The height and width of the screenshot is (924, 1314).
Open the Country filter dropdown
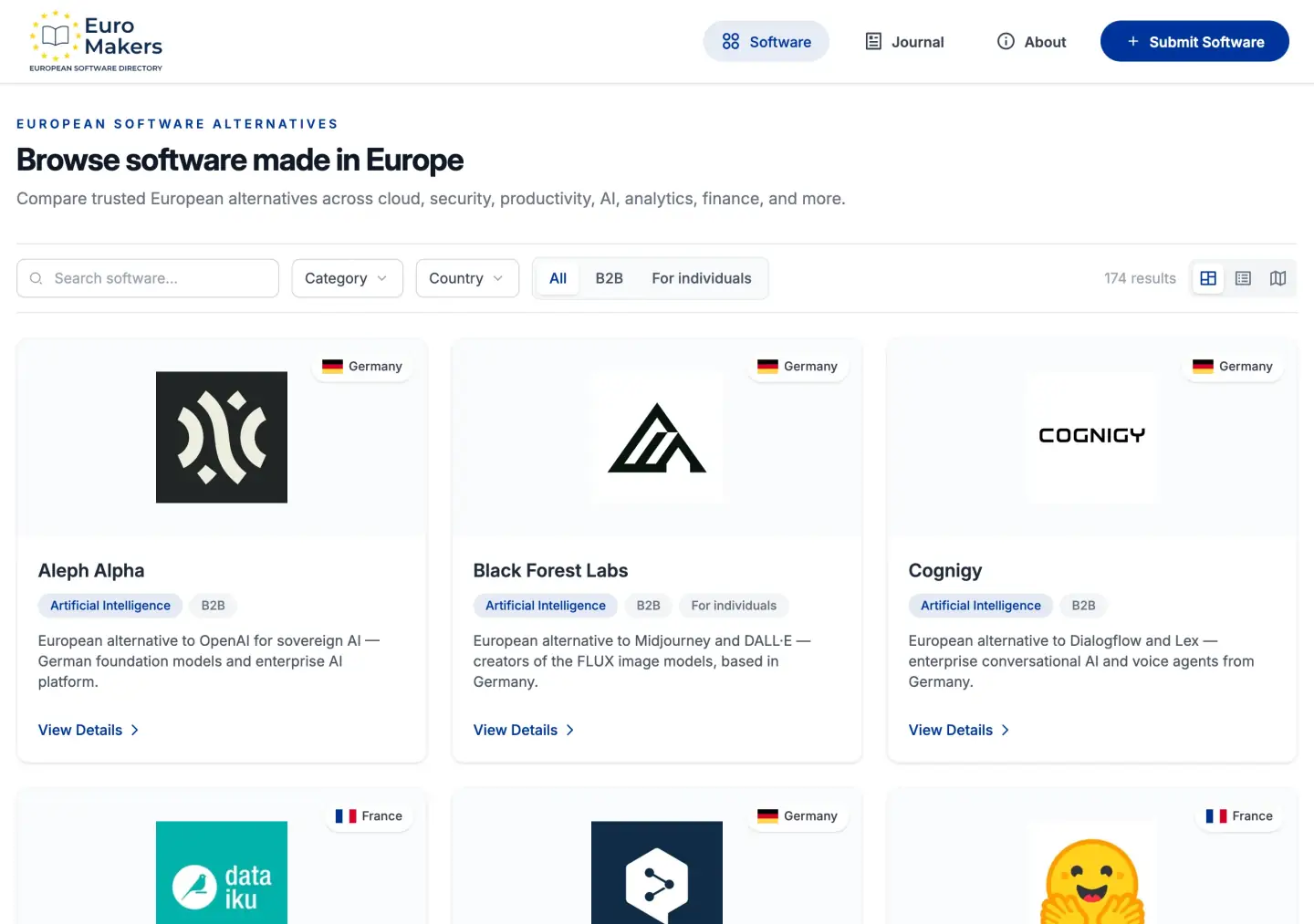pos(467,278)
